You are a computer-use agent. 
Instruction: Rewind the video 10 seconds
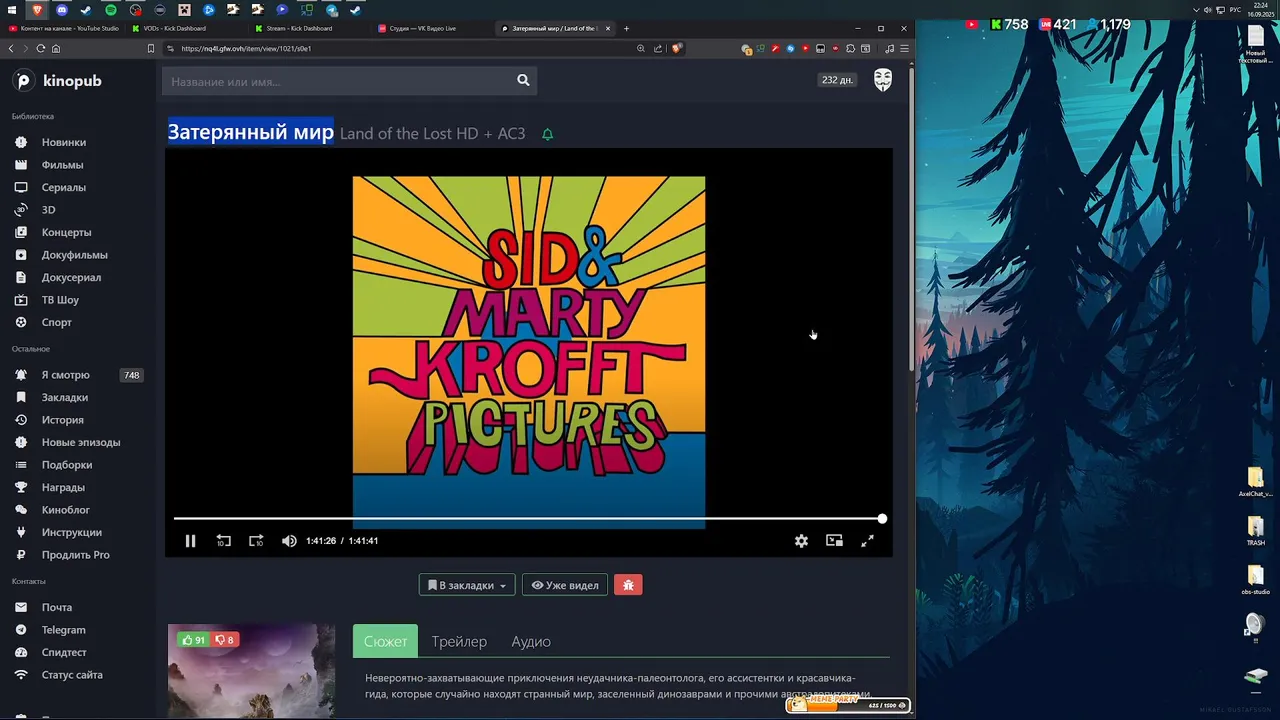coord(223,541)
